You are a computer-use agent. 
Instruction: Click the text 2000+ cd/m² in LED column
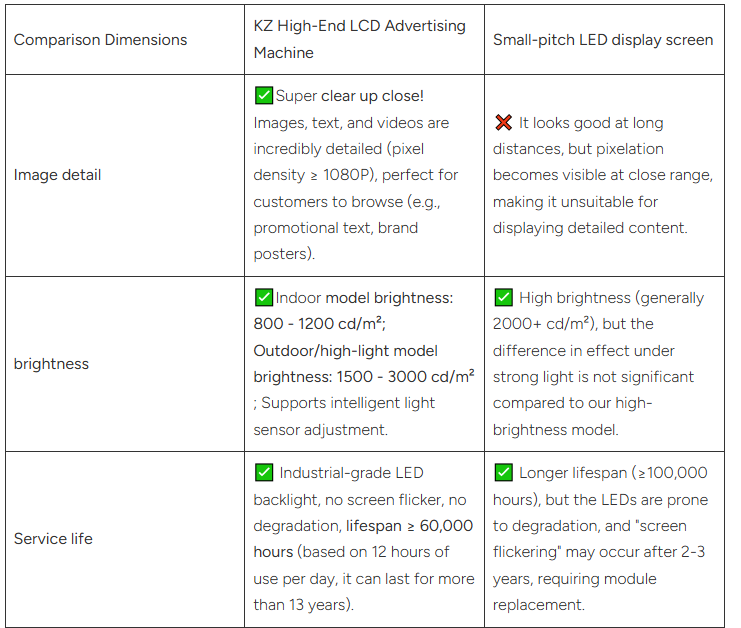pyautogui.click(x=541, y=324)
